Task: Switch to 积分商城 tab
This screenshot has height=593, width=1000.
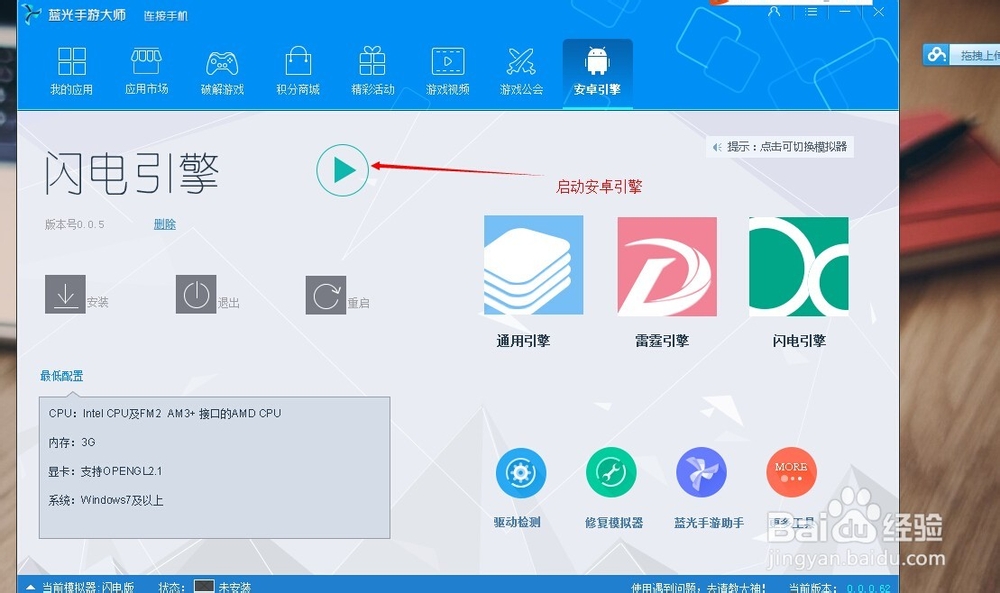Action: point(298,71)
